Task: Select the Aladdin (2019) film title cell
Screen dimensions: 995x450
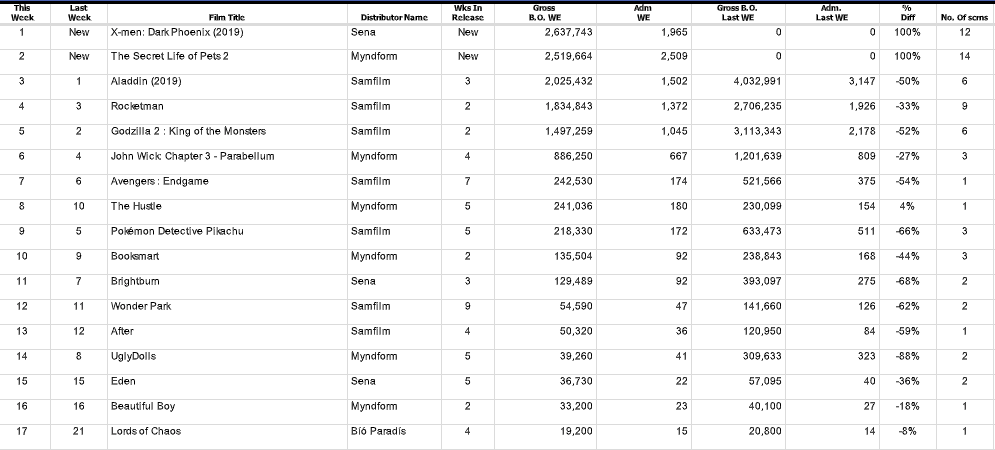Action: pyautogui.click(x=146, y=81)
